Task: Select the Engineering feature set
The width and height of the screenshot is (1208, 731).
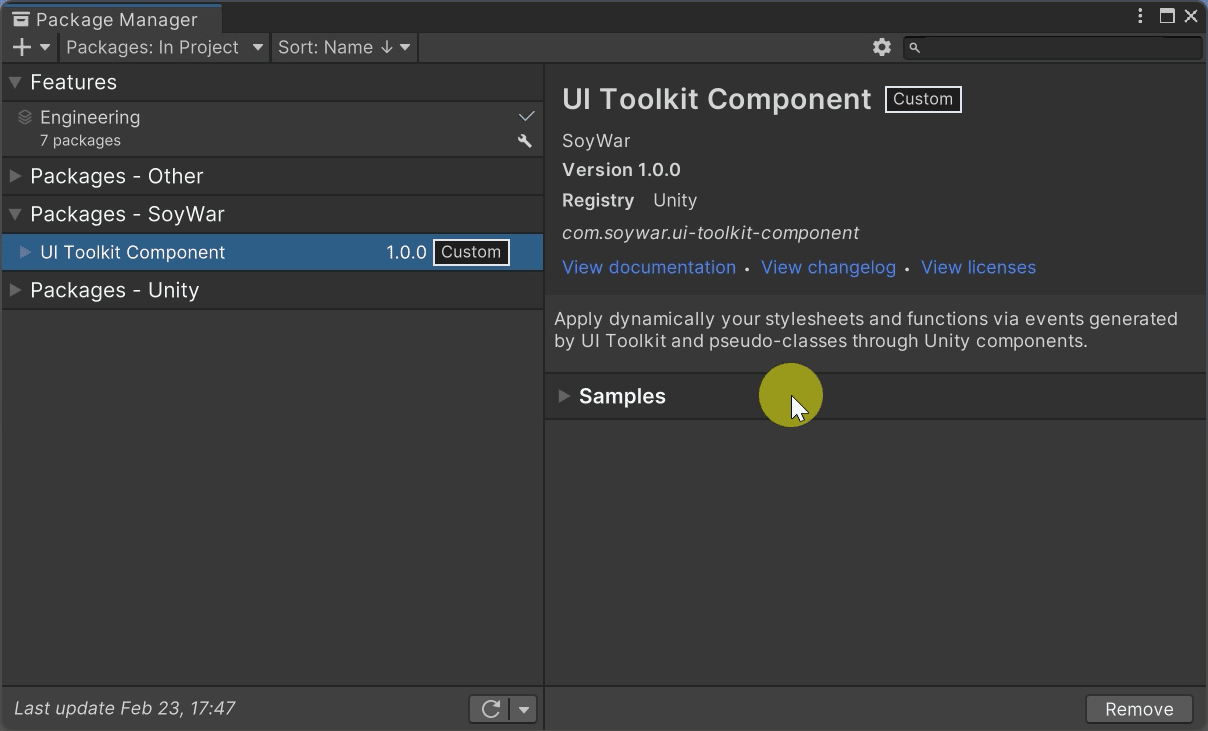Action: (272, 129)
